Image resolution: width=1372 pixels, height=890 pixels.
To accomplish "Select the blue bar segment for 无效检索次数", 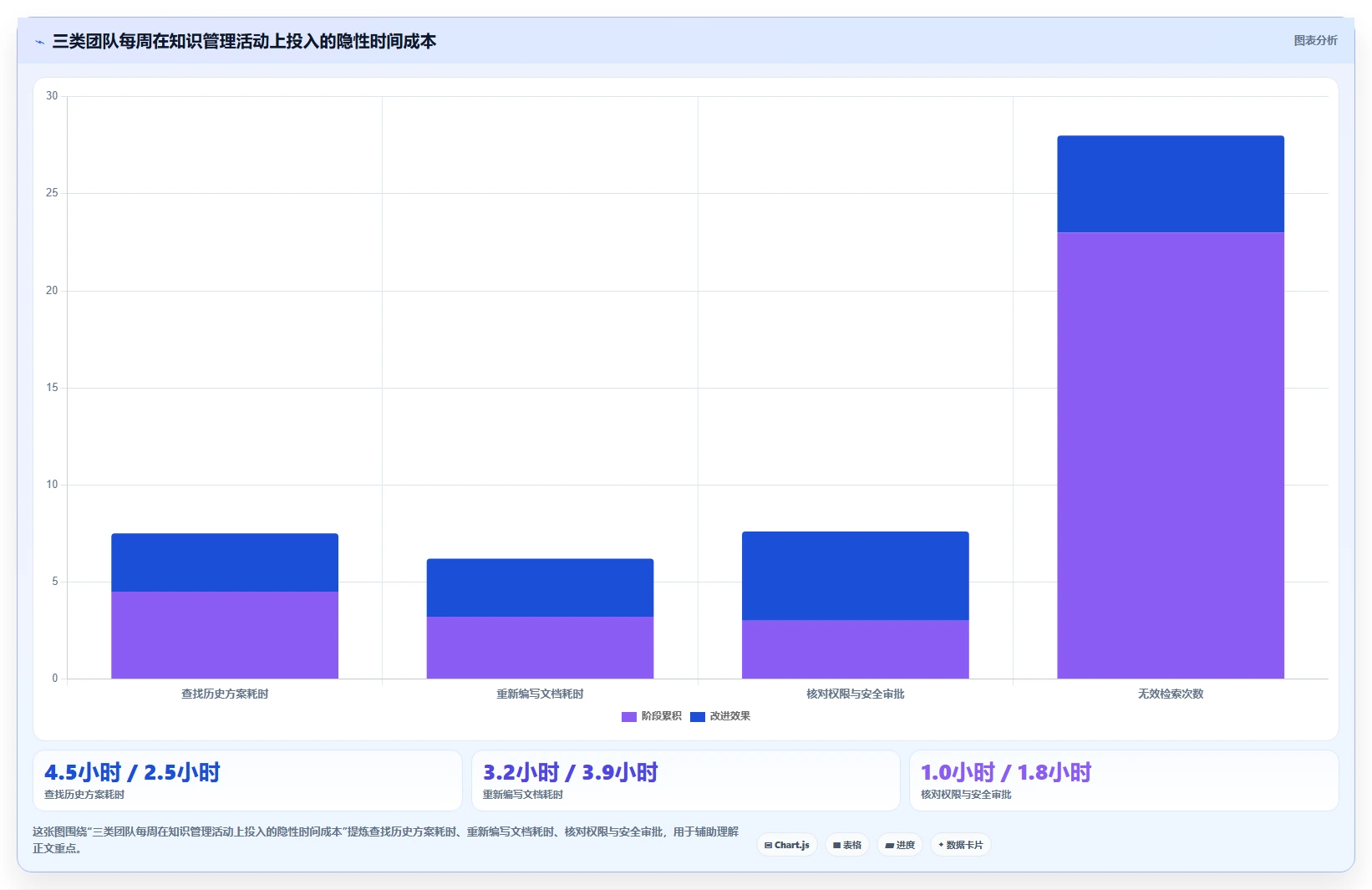I will (1171, 184).
